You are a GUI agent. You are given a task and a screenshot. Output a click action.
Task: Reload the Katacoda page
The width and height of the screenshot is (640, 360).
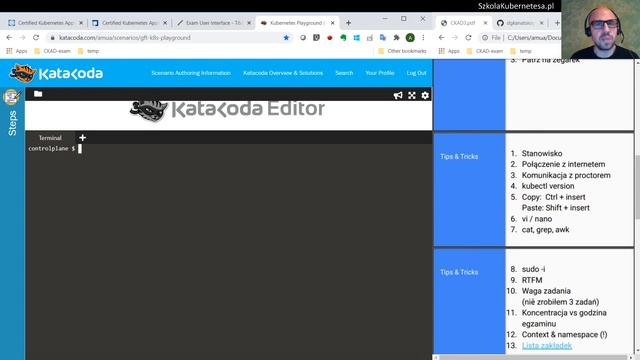coord(36,38)
